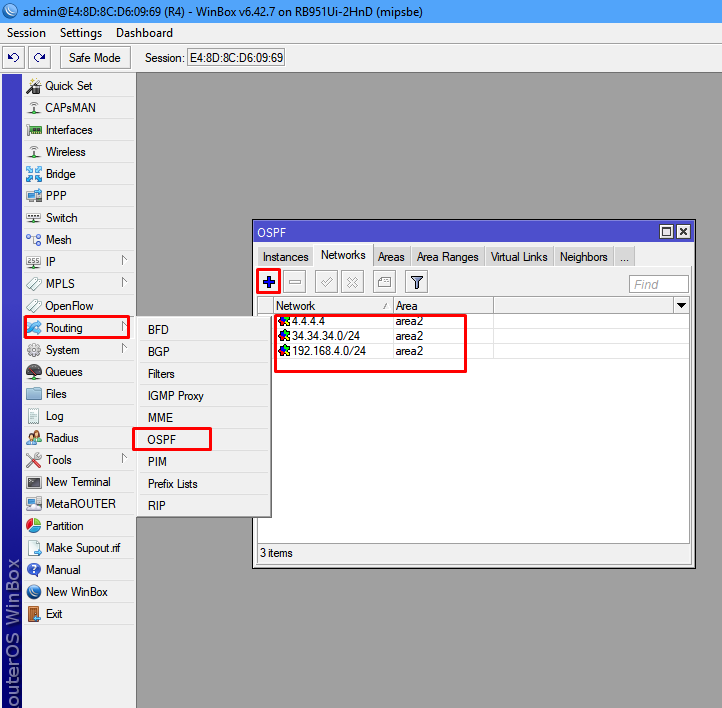Click the Log sheet icon
Image resolution: width=722 pixels, height=708 pixels.
(x=34, y=416)
